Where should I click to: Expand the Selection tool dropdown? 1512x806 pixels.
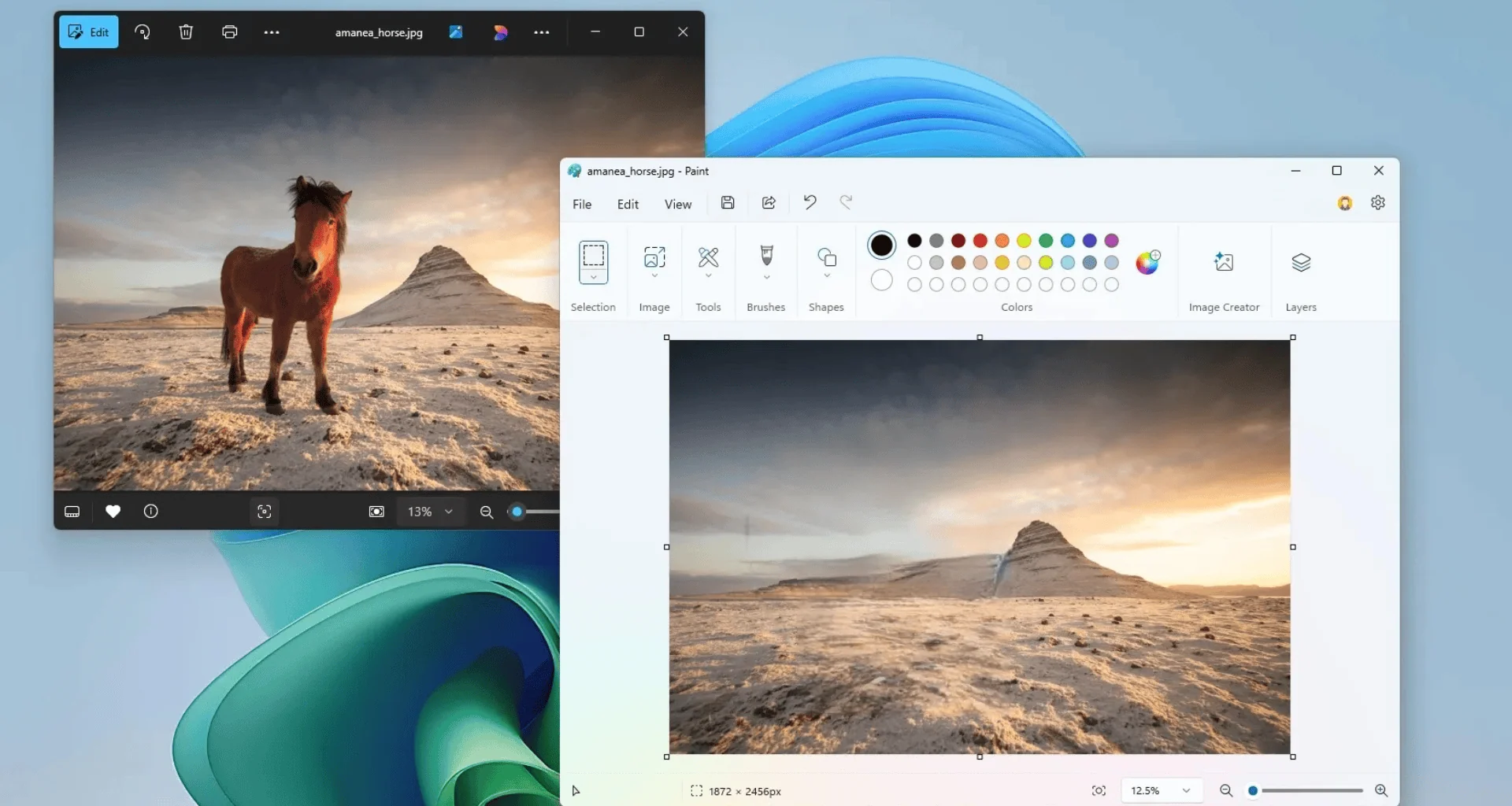click(x=593, y=277)
